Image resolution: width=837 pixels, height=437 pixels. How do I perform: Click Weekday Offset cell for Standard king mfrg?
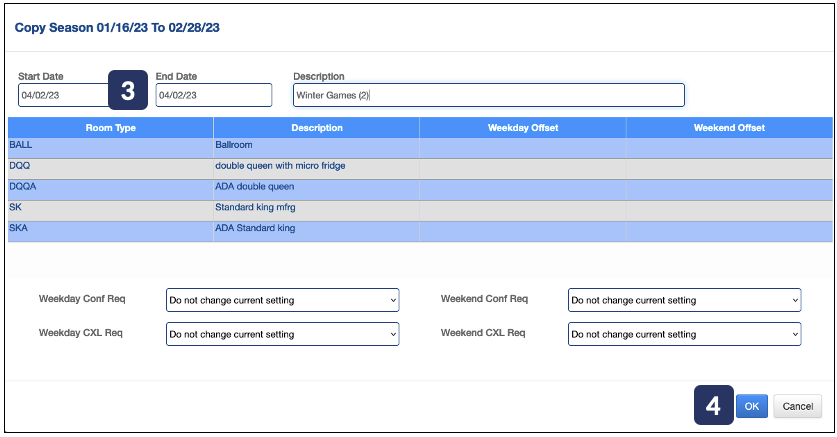point(523,210)
